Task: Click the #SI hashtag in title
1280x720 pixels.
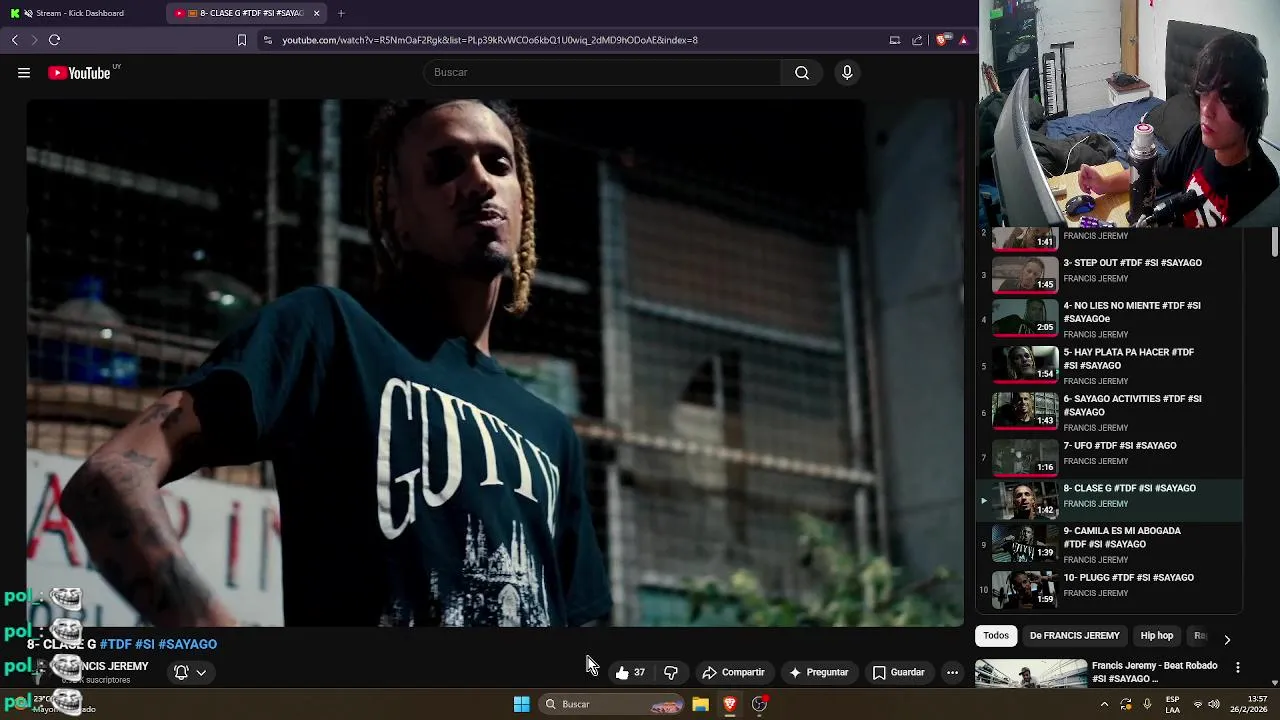Action: (145, 644)
